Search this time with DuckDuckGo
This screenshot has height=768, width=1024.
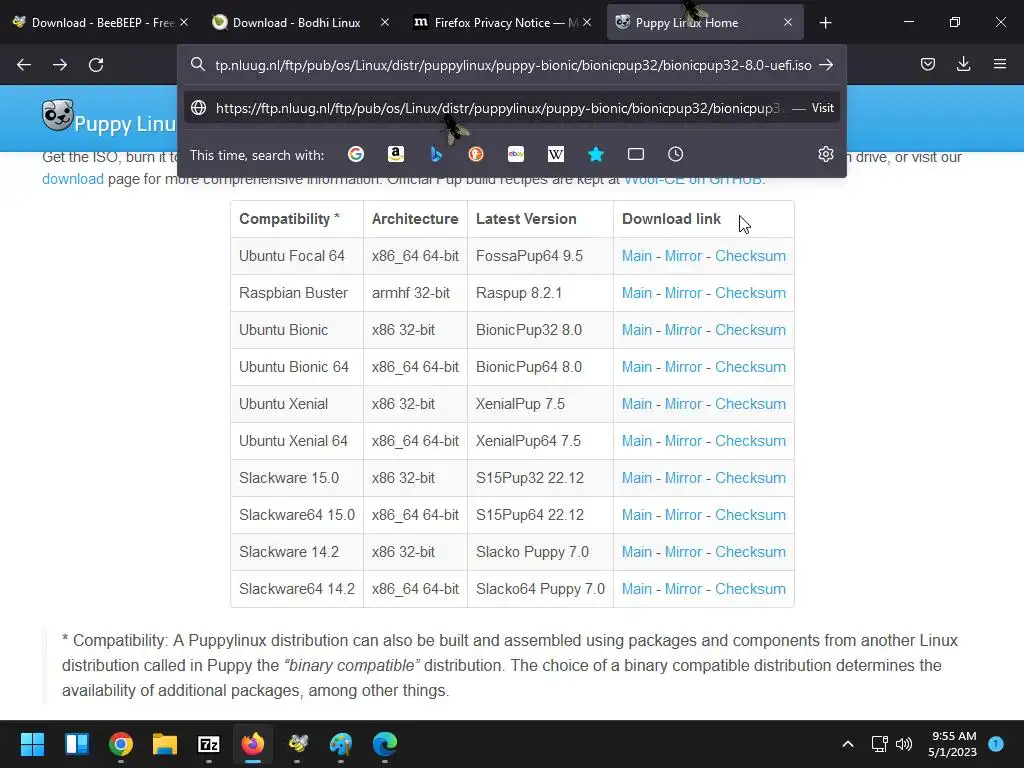476,154
